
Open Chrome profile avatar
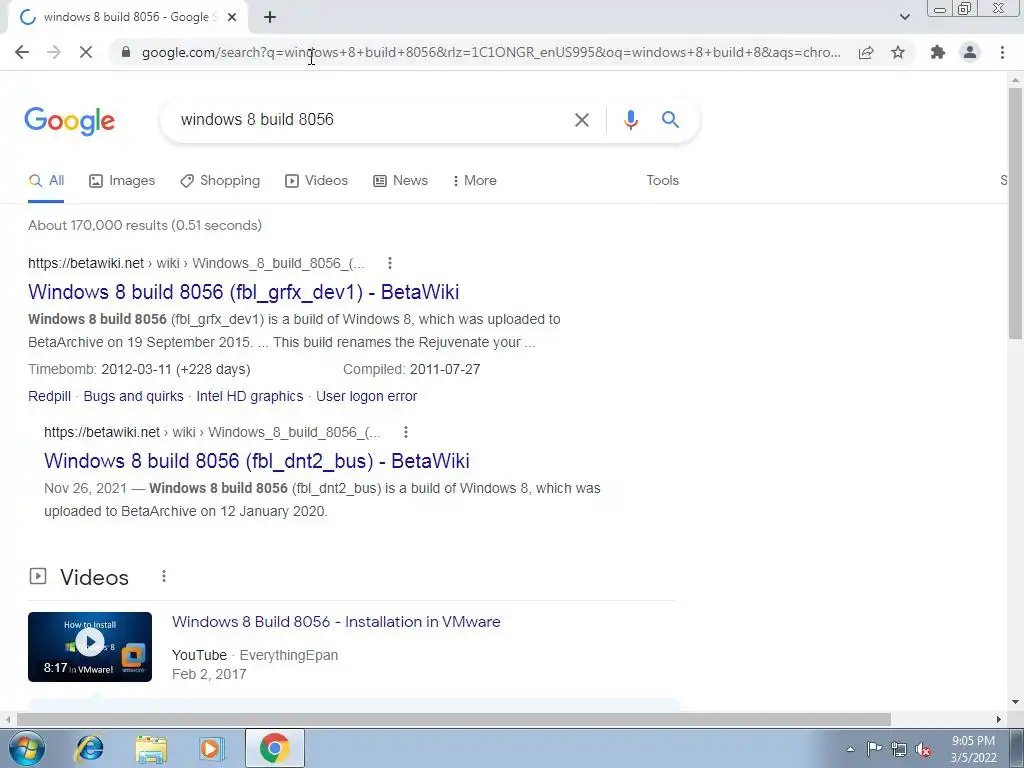[970, 52]
